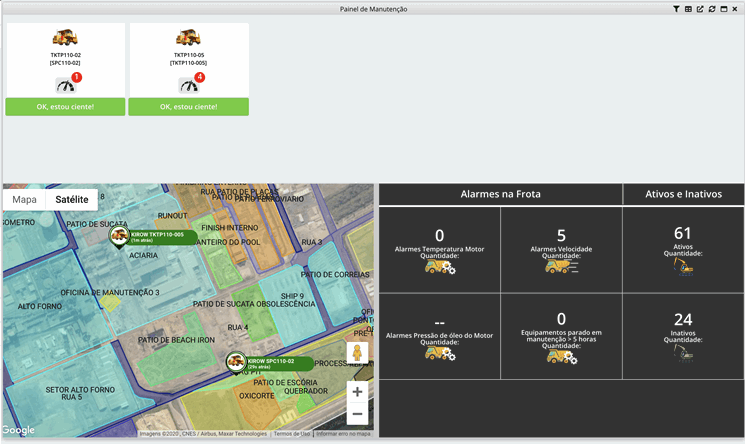Select the TKTP110-05 truck icon
This screenshot has width=745, height=444.
point(188,38)
